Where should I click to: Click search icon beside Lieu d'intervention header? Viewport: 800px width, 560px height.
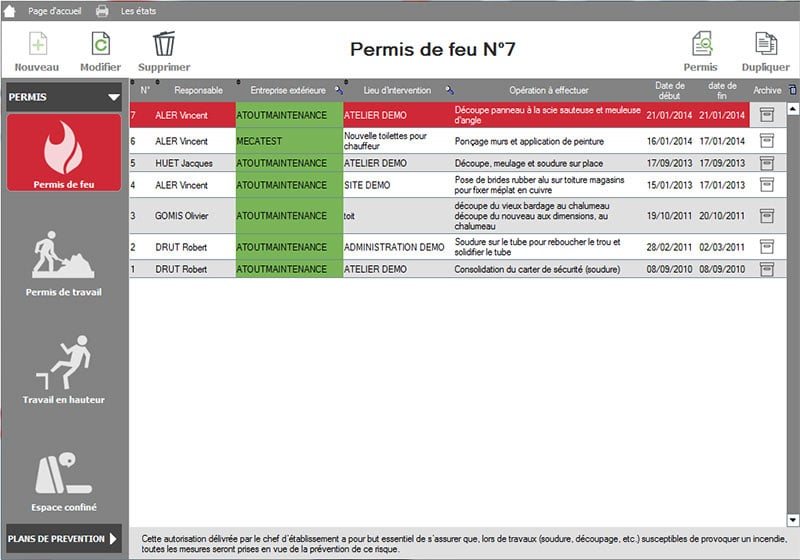click(x=449, y=90)
